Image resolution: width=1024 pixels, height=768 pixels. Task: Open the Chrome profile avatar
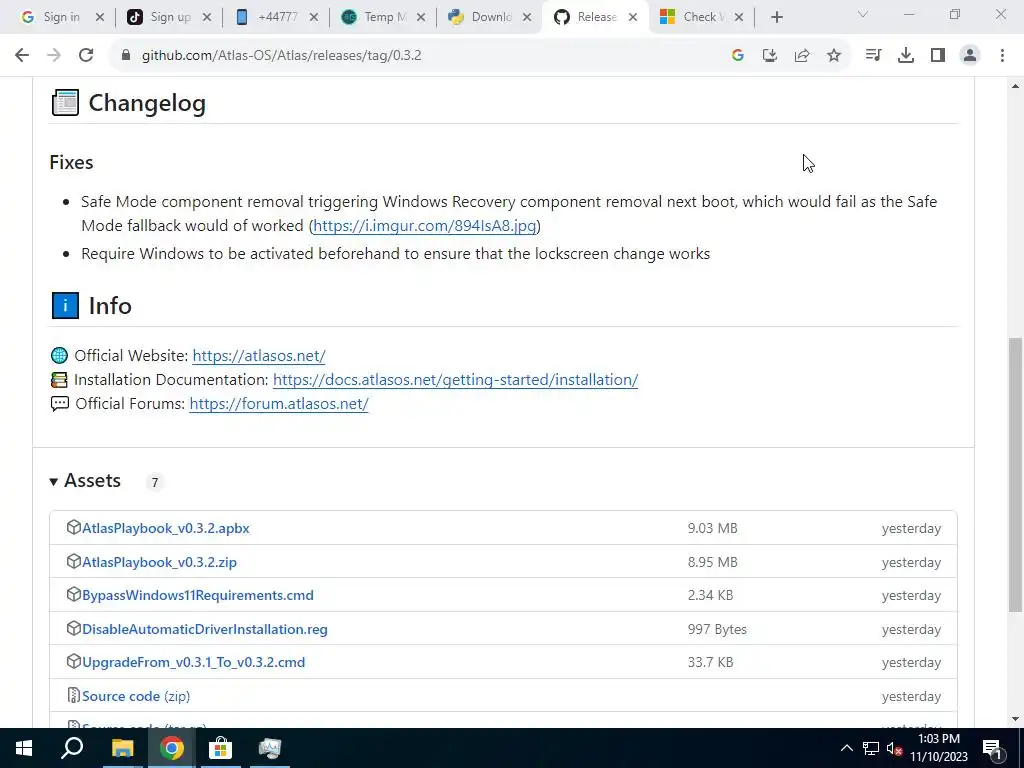pos(970,56)
